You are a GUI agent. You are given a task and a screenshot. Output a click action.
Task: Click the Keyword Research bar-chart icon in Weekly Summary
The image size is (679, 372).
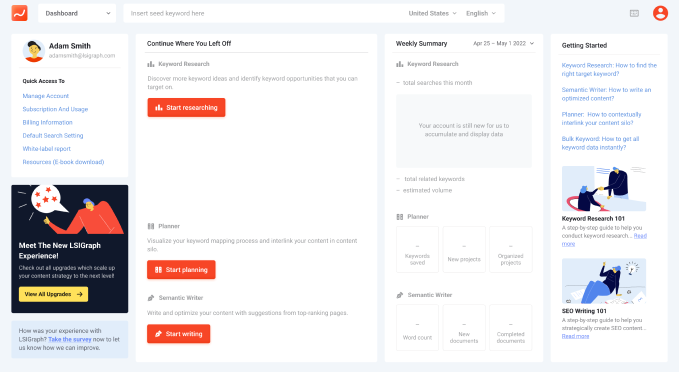(399, 64)
